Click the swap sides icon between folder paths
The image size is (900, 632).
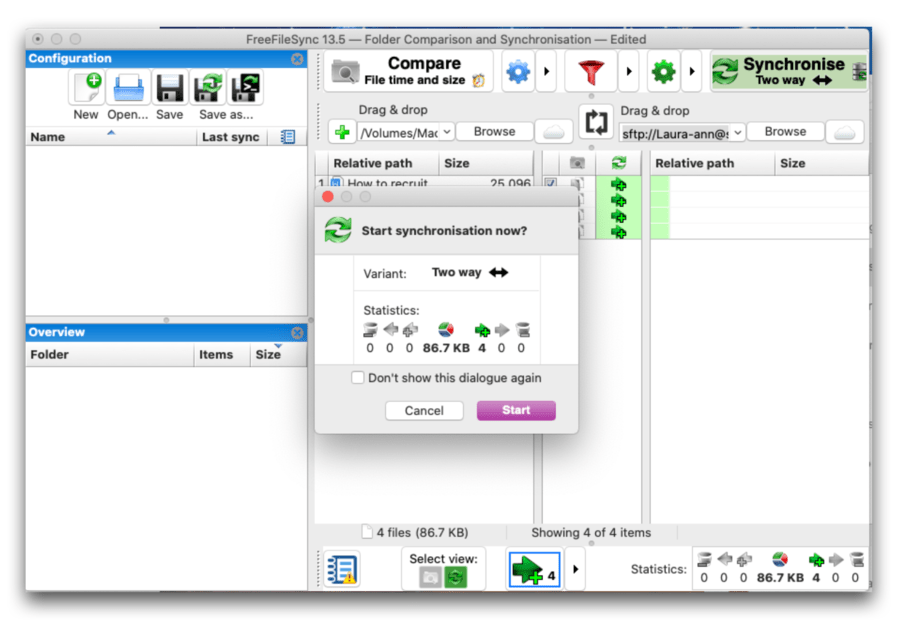point(596,122)
